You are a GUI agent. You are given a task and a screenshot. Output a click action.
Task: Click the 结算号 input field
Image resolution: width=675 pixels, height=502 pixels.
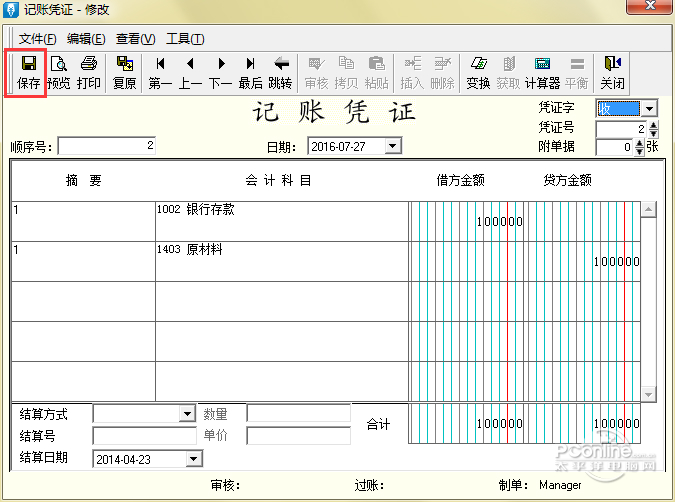(145, 436)
